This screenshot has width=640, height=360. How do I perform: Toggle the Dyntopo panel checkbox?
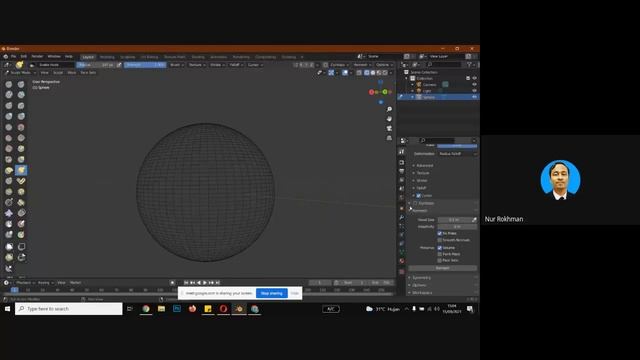[x=415, y=203]
